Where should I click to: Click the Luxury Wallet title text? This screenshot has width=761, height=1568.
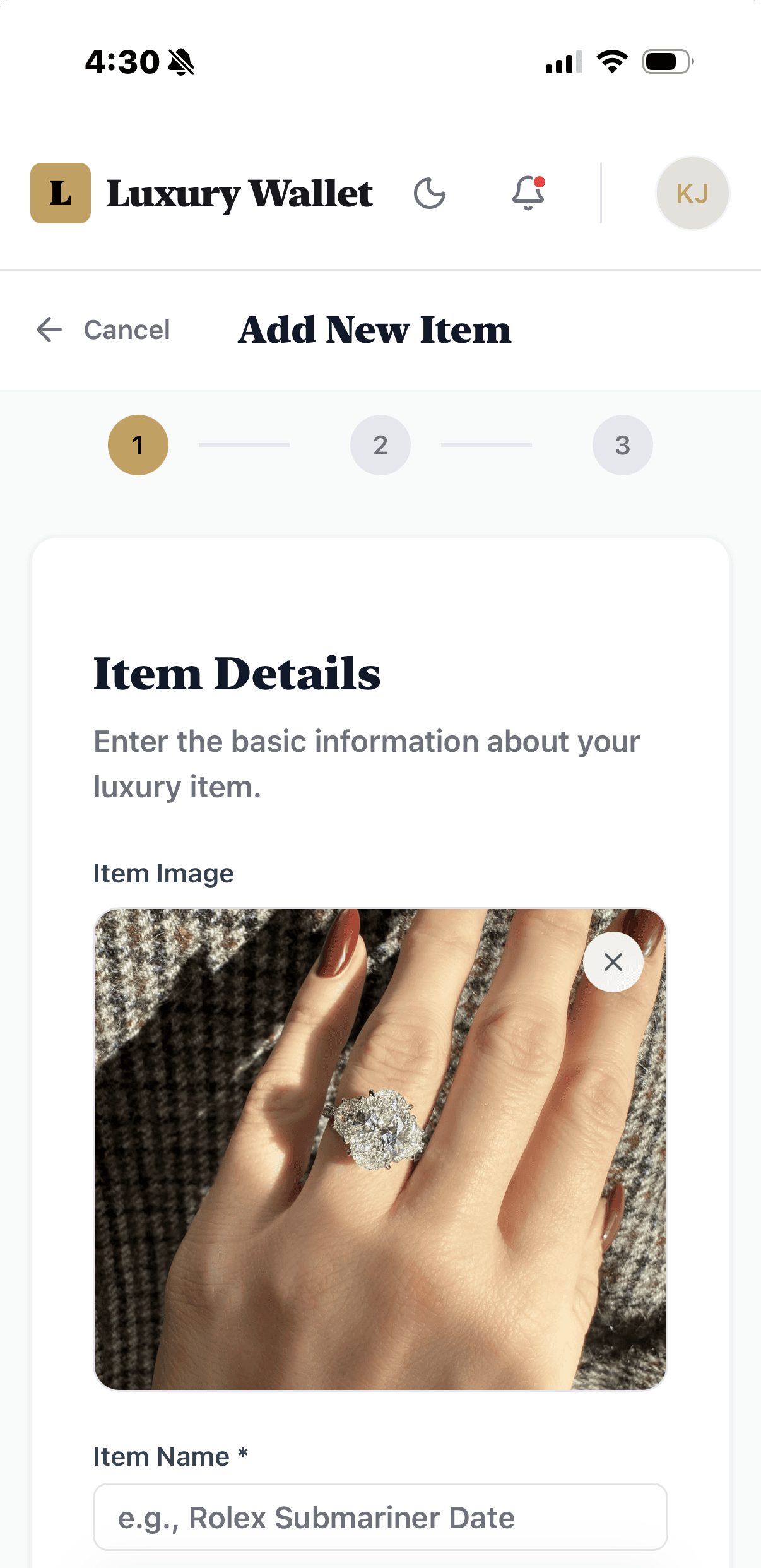click(x=240, y=194)
